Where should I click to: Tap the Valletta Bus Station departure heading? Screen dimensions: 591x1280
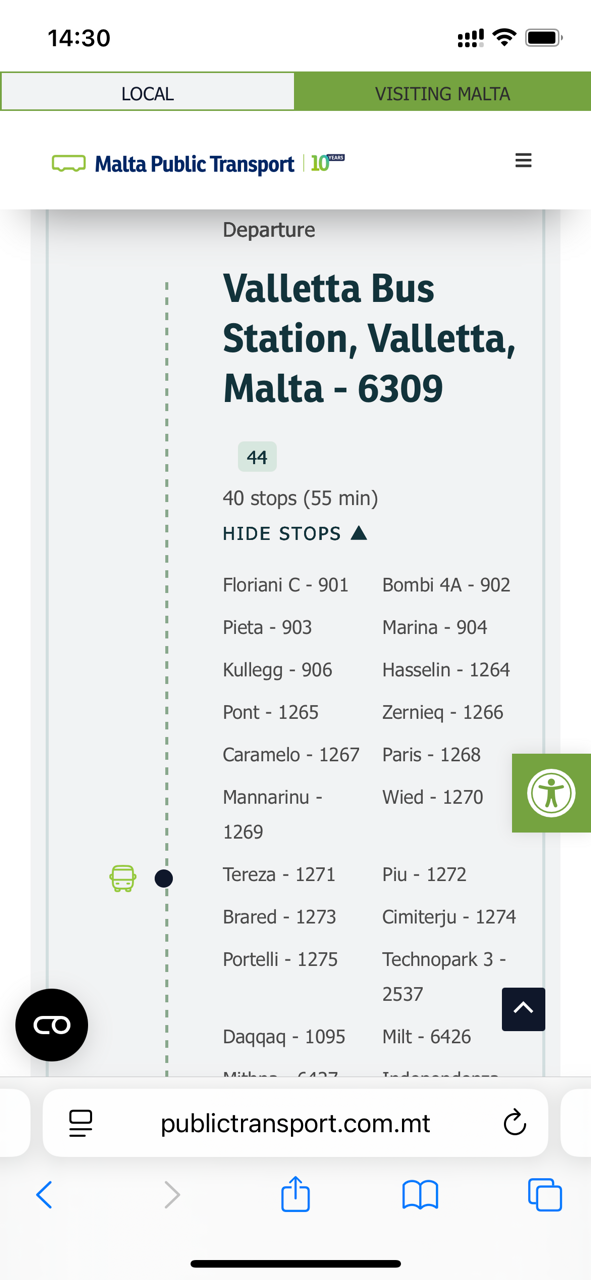(369, 338)
